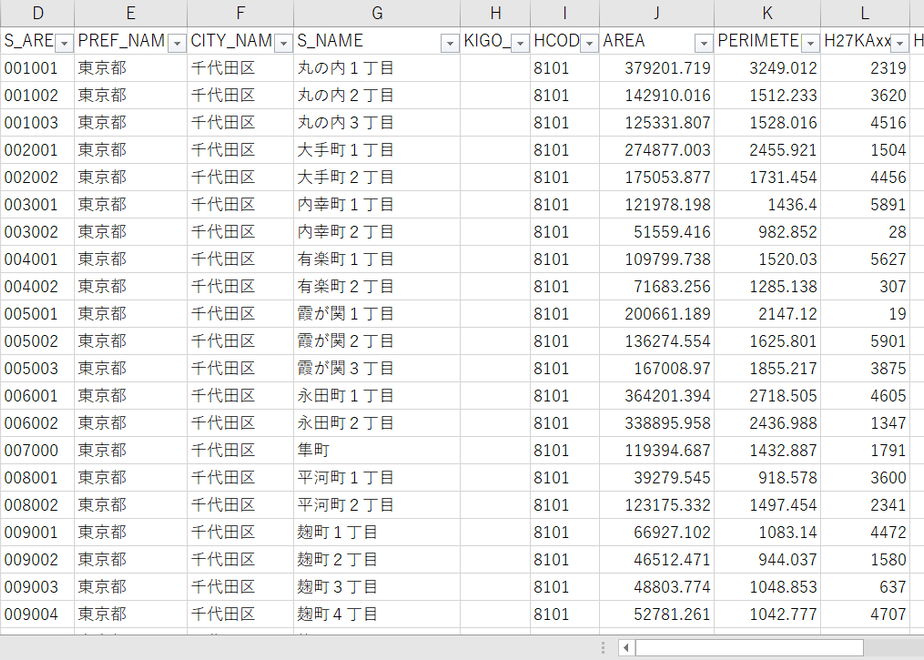Select cell 有楽町１丁目

point(377,259)
